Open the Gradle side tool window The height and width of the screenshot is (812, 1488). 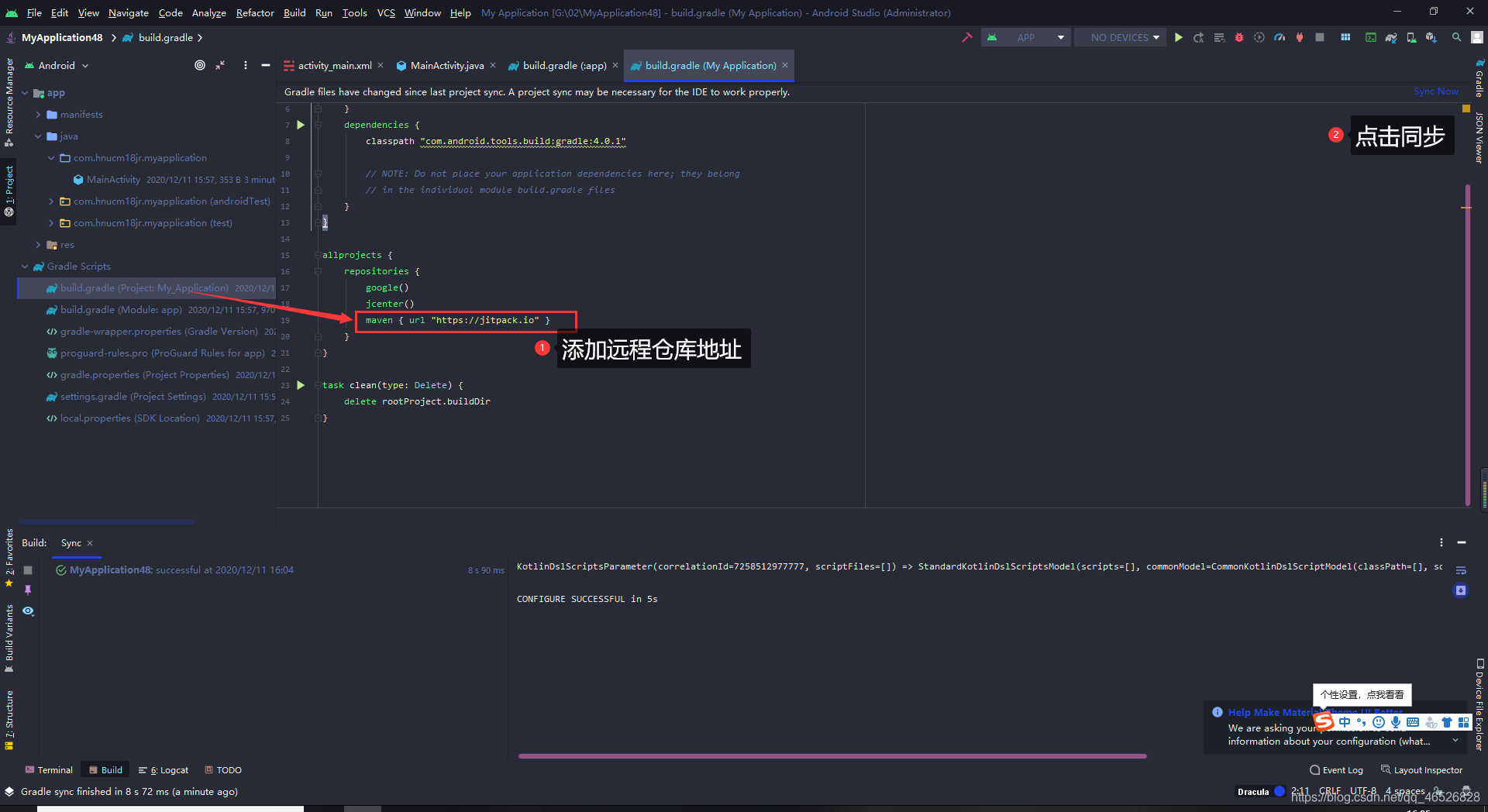tap(1479, 77)
